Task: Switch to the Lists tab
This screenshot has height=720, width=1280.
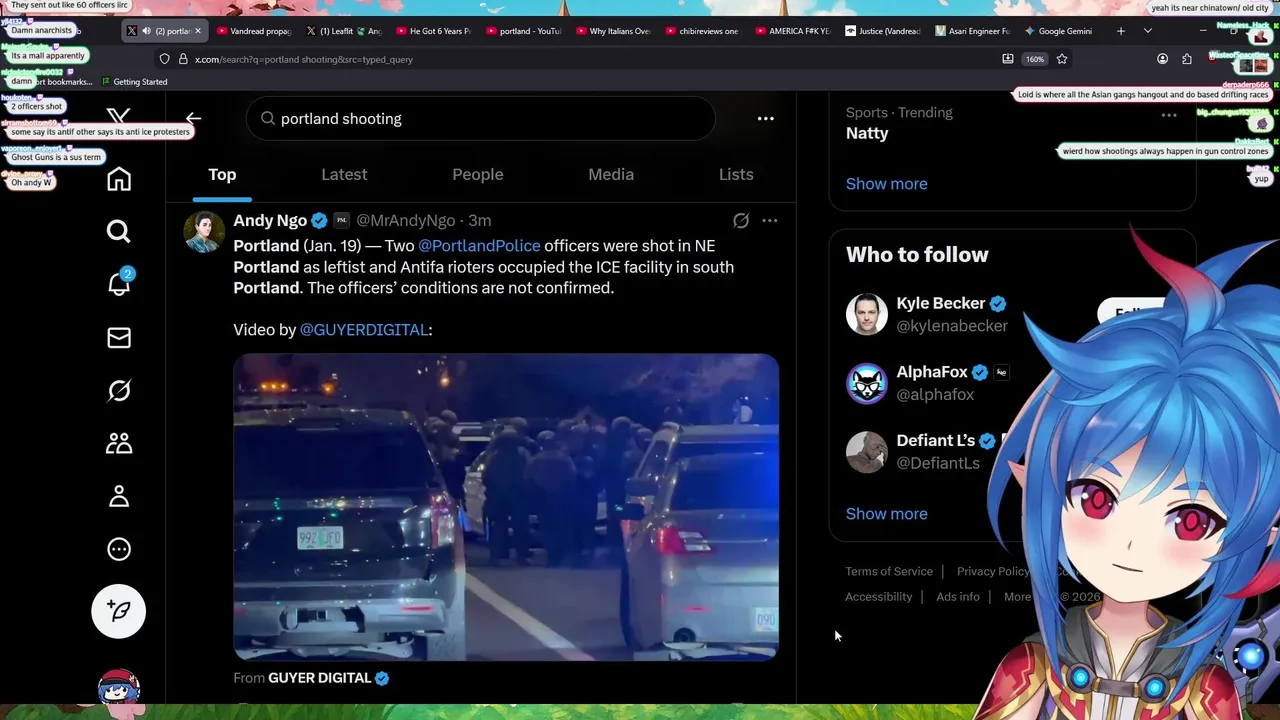Action: [736, 174]
